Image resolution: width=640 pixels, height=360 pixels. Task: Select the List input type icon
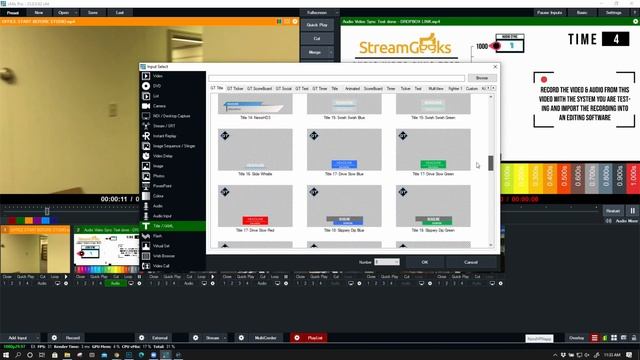[146, 96]
